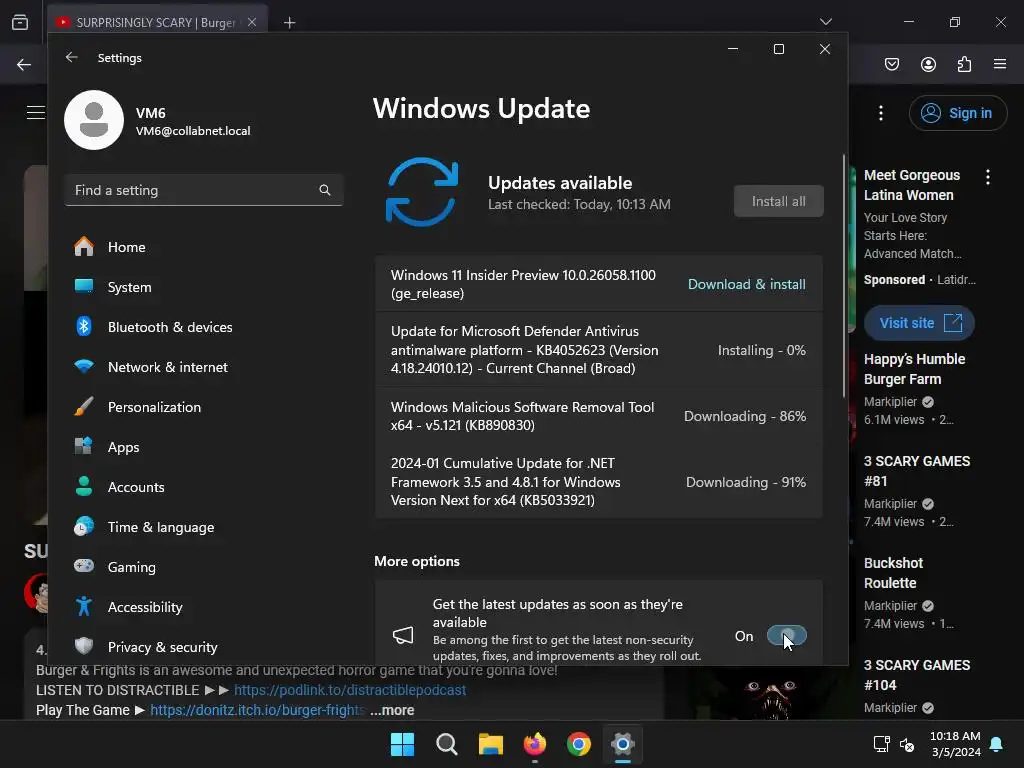Open a new browser tab with plus
Viewport: 1024px width, 768px height.
pyautogui.click(x=289, y=23)
